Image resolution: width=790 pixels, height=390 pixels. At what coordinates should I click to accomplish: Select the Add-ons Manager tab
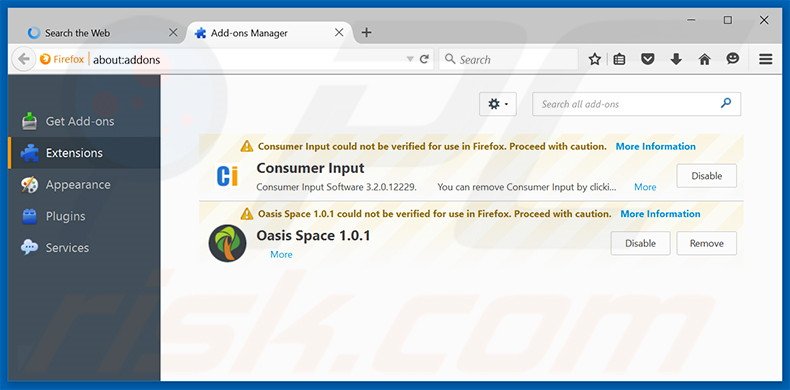point(269,33)
